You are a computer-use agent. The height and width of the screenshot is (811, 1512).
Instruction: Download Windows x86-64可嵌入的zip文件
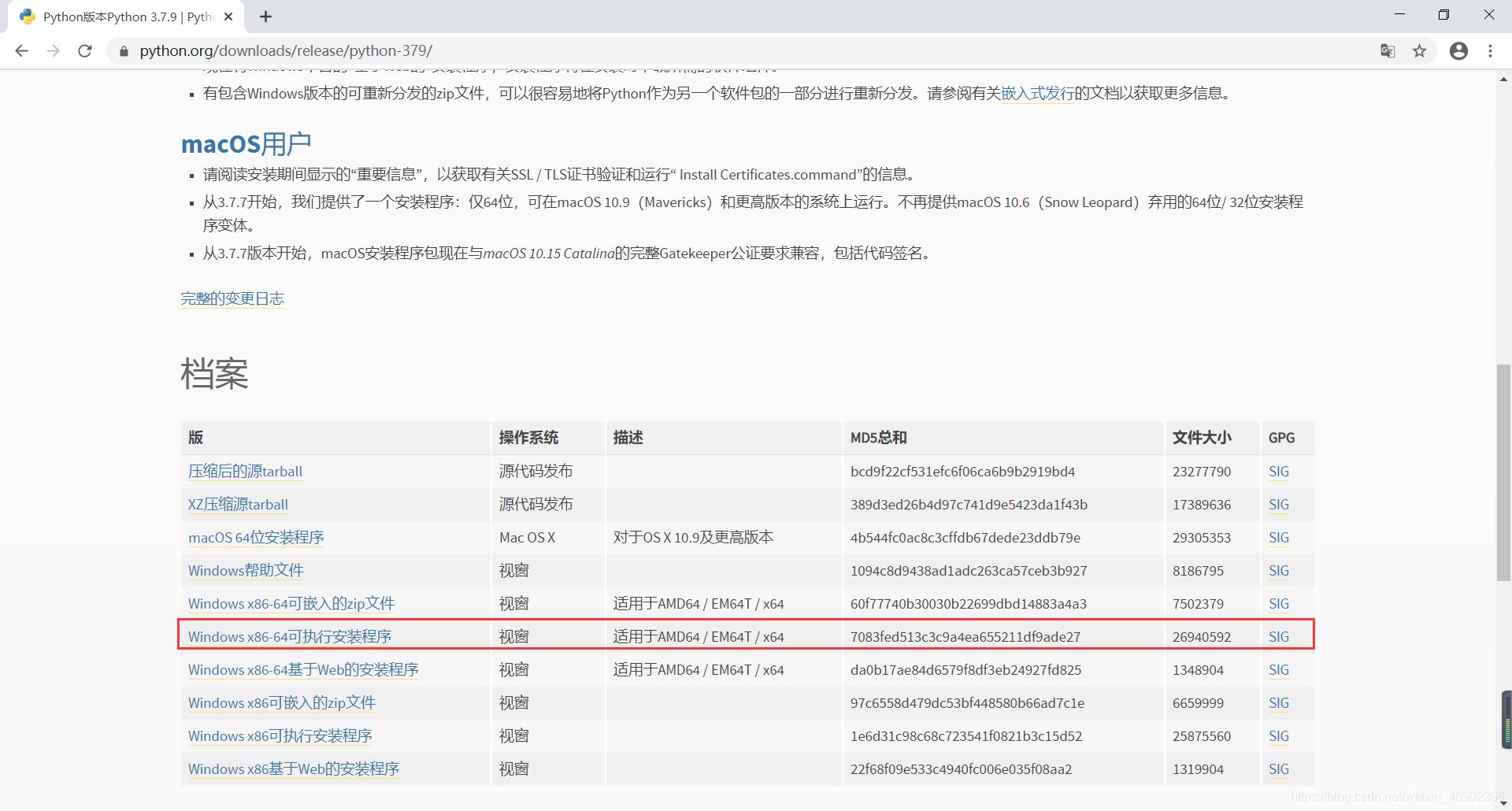coord(291,604)
